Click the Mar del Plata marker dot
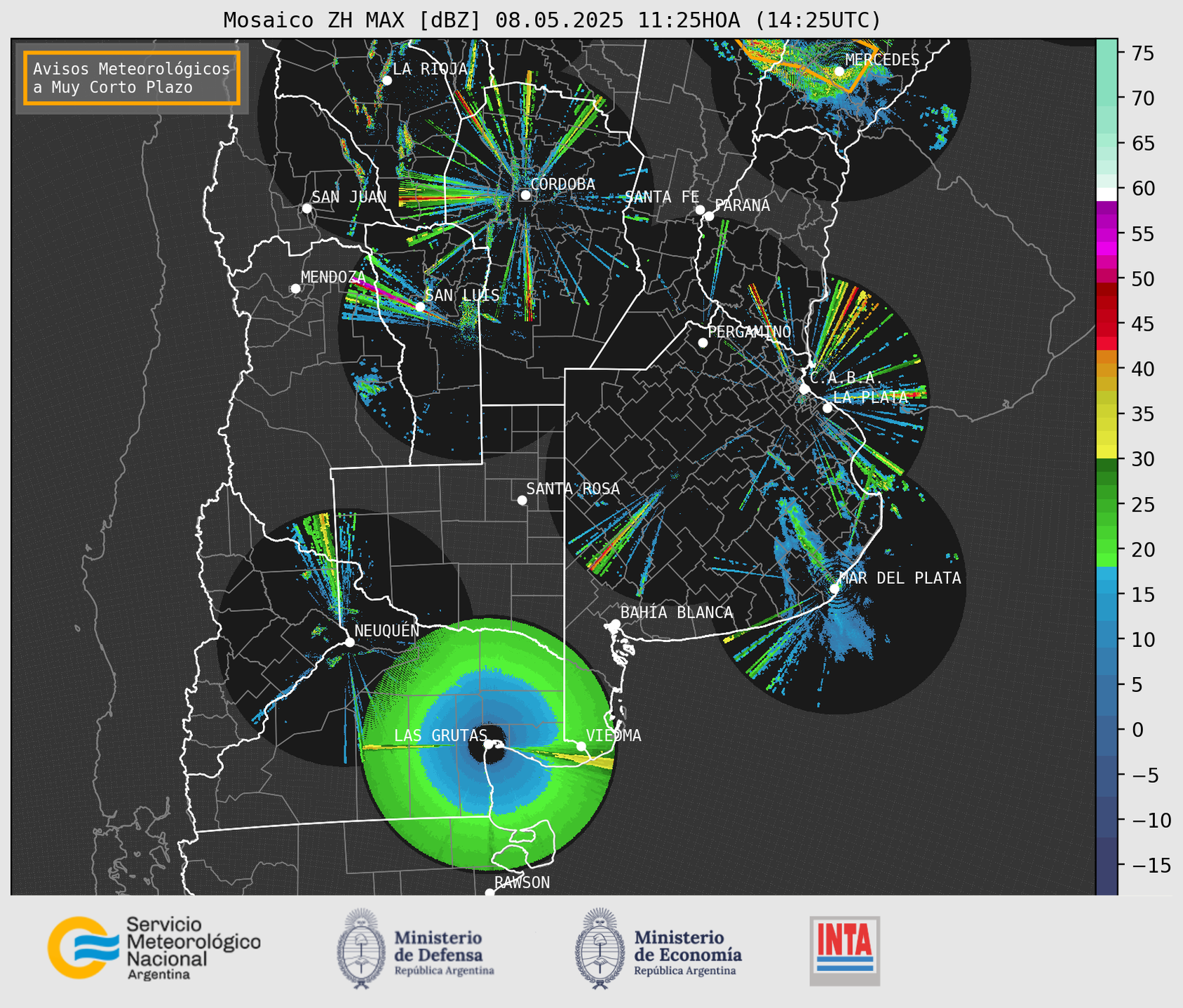Image resolution: width=1183 pixels, height=1008 pixels. (x=834, y=588)
